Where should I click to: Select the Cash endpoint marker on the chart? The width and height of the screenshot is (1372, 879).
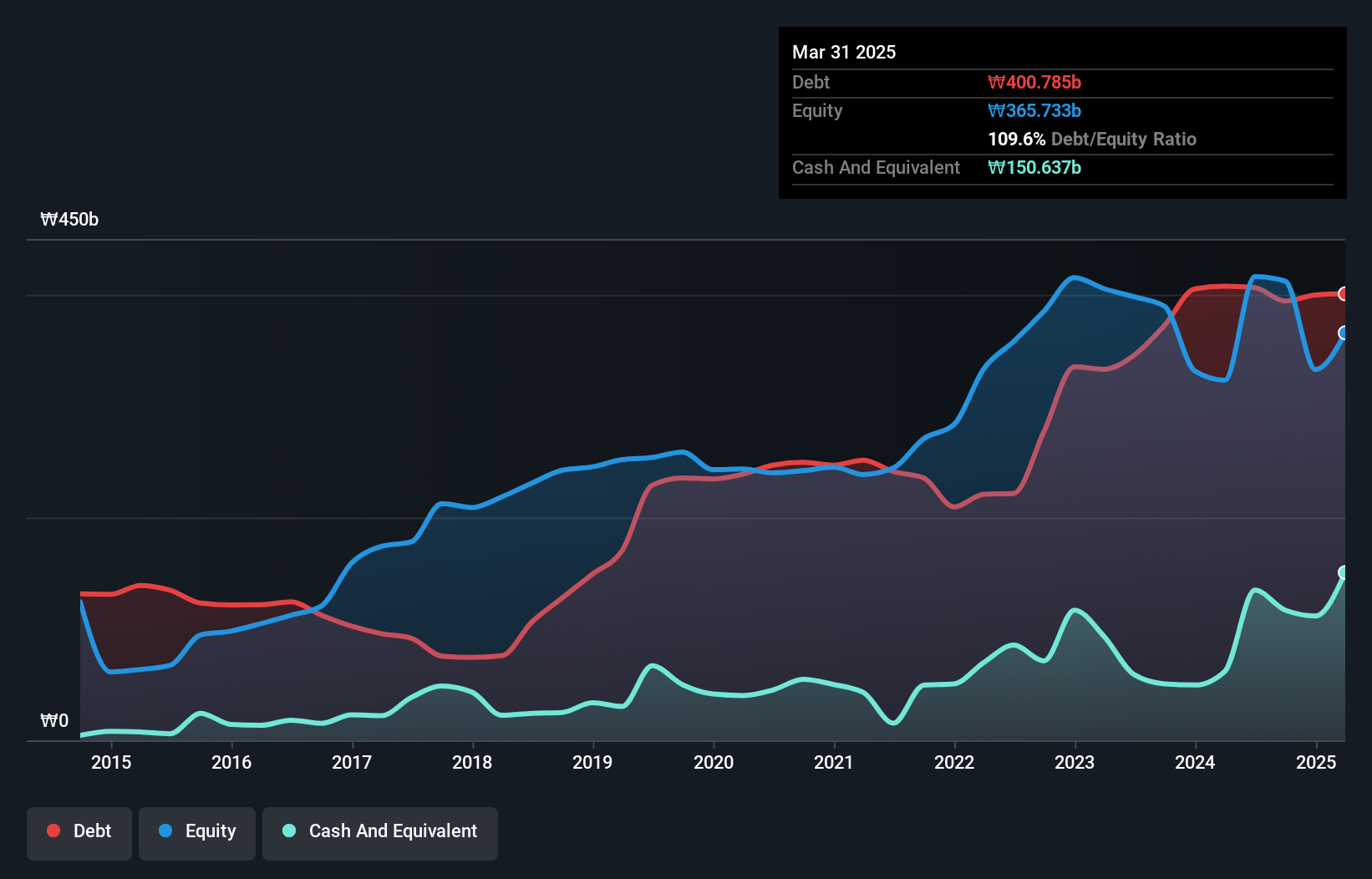[1343, 572]
